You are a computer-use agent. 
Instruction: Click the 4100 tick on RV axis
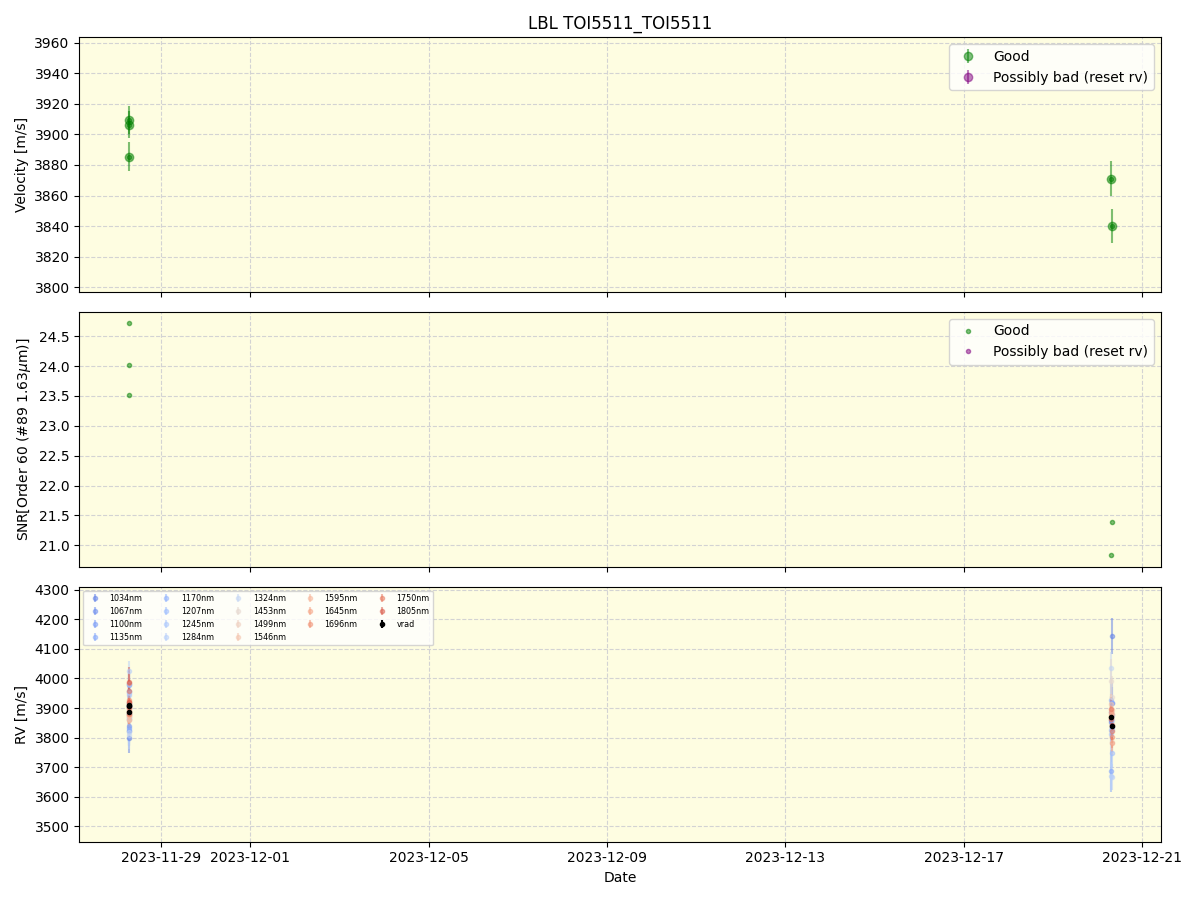click(x=52, y=649)
